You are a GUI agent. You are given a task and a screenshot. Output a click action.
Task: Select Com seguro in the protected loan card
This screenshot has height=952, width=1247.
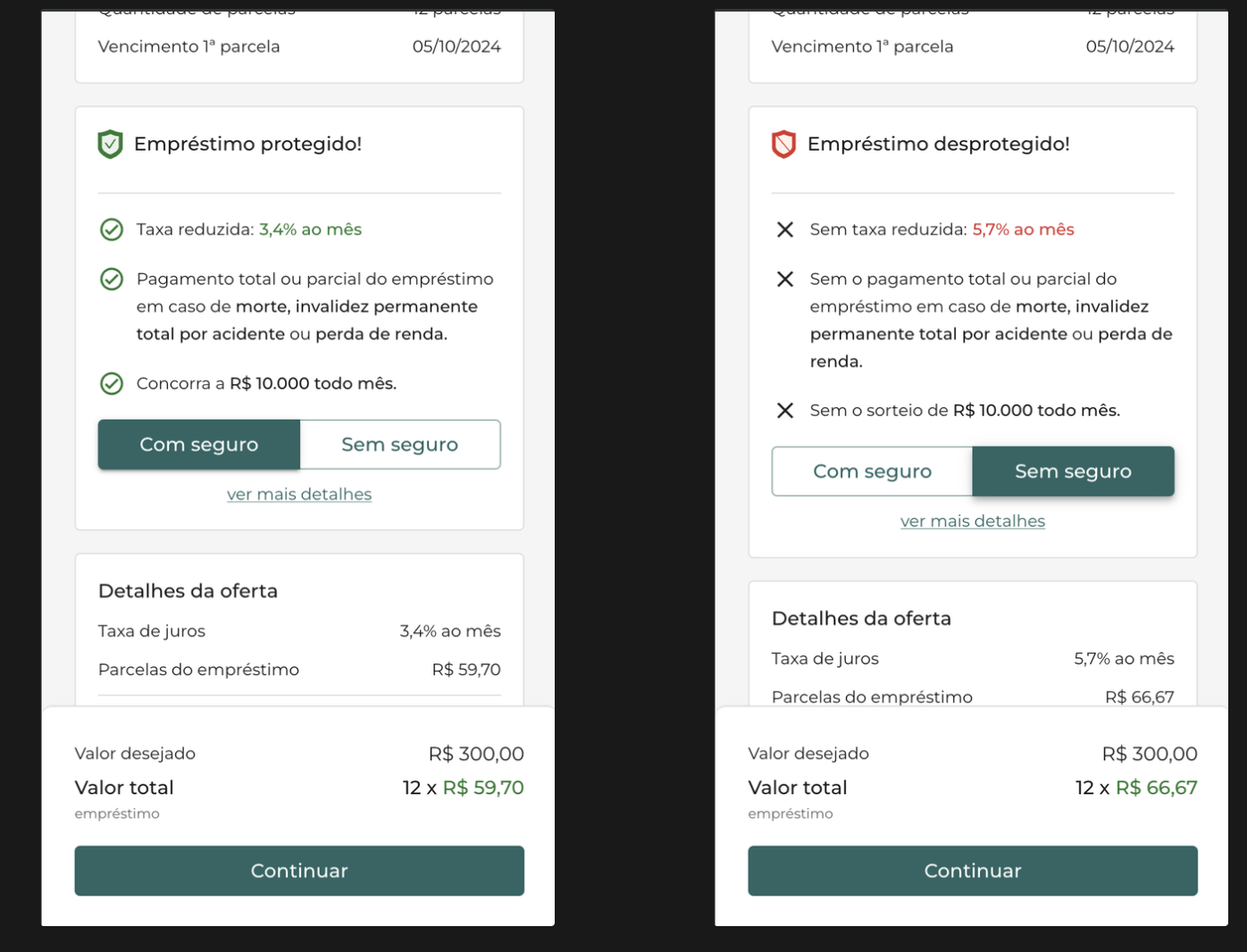coord(199,445)
